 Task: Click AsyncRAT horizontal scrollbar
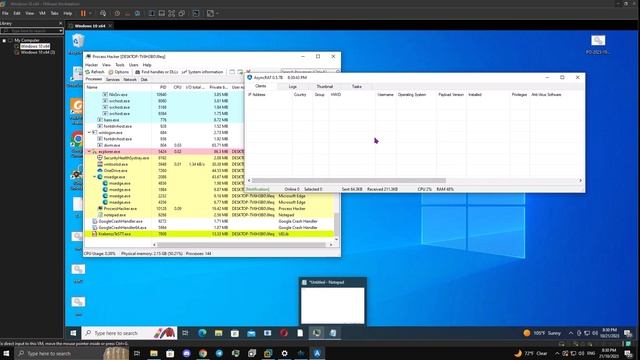pos(349,180)
